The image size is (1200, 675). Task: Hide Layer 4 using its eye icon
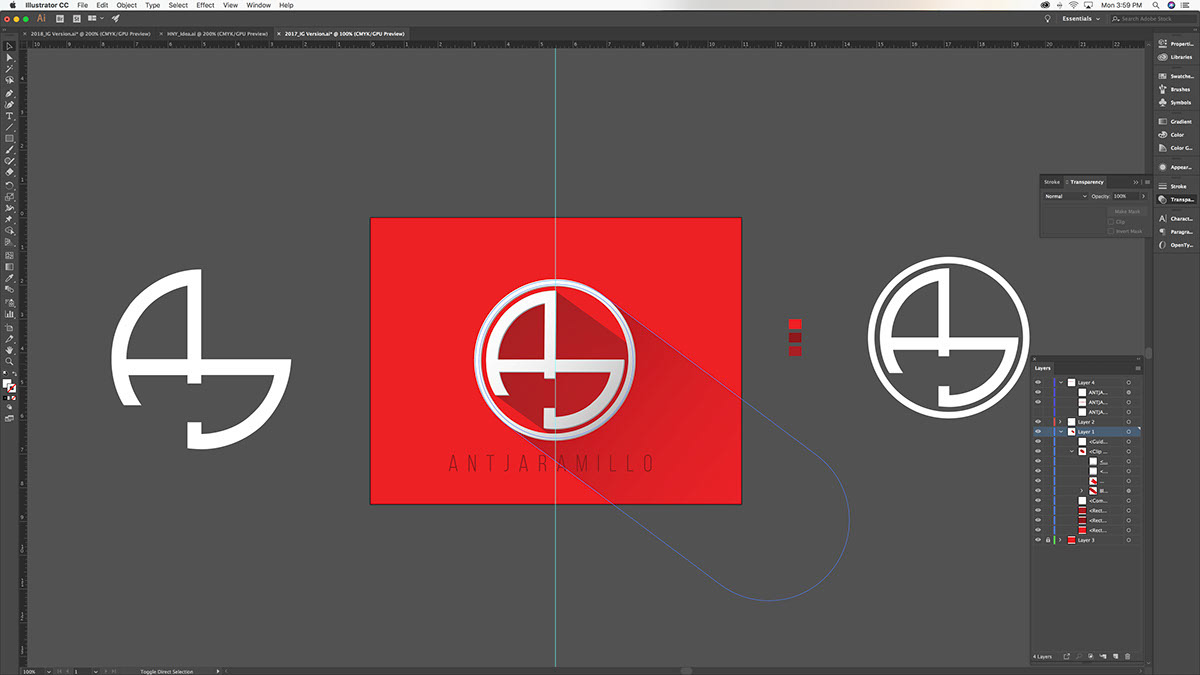[1037, 383]
